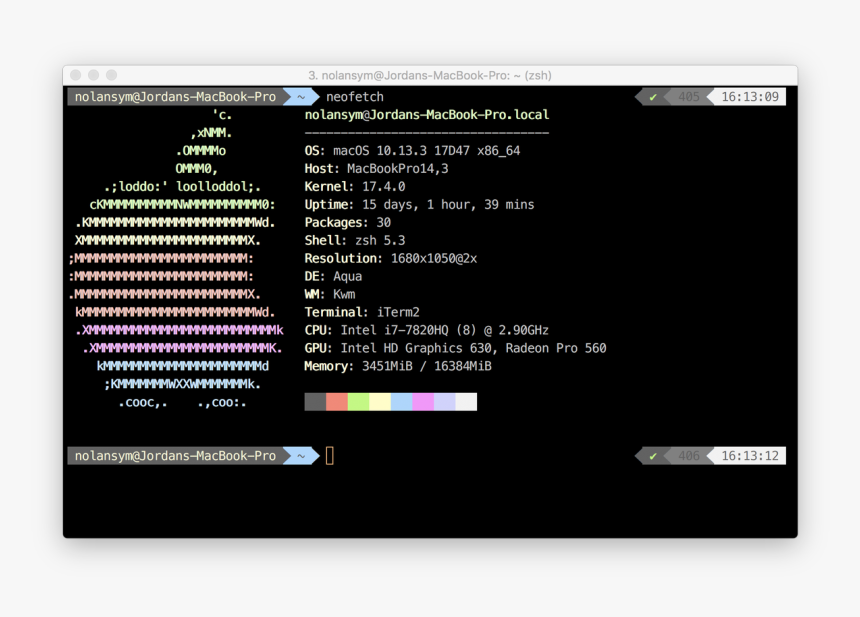
Task: Click the 16:13:09 timestamp
Action: click(x=749, y=97)
